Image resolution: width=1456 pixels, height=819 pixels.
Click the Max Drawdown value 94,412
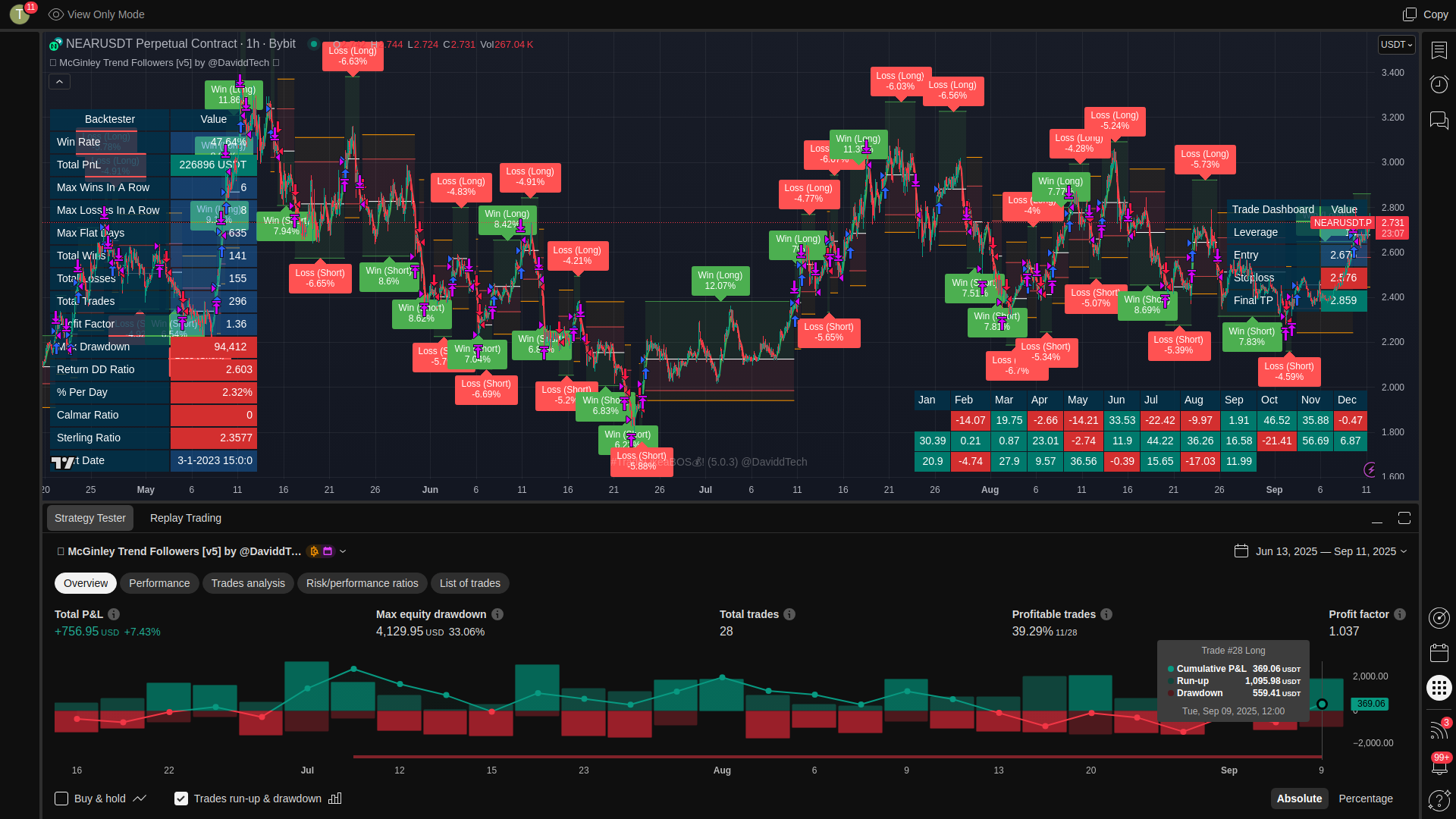214,347
